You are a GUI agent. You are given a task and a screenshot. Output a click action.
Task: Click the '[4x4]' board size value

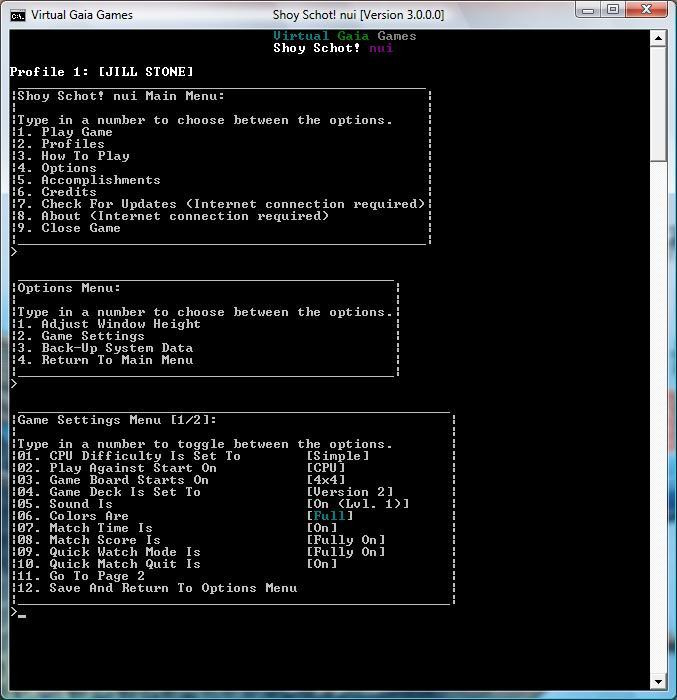click(326, 481)
